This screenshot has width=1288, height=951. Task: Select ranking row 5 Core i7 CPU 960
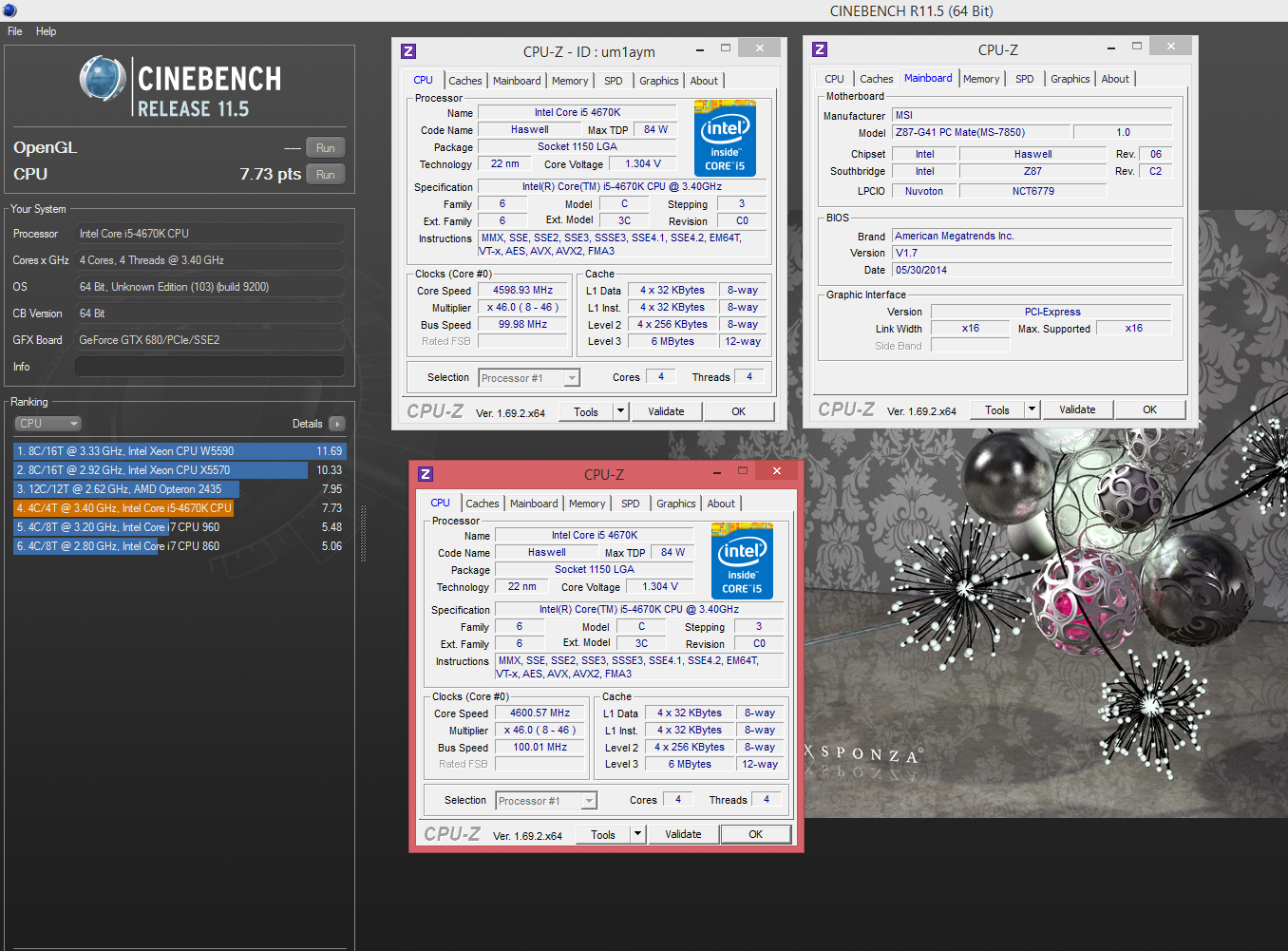(x=180, y=527)
